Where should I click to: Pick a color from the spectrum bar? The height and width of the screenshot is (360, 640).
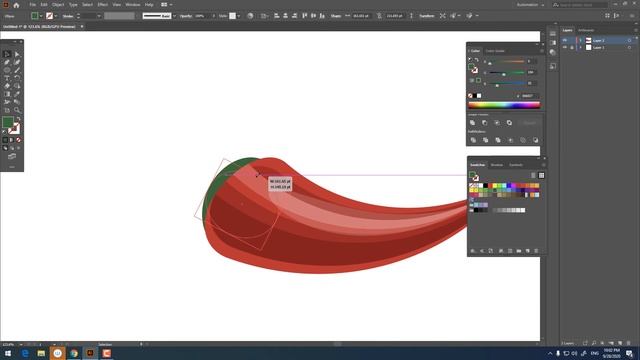point(504,105)
